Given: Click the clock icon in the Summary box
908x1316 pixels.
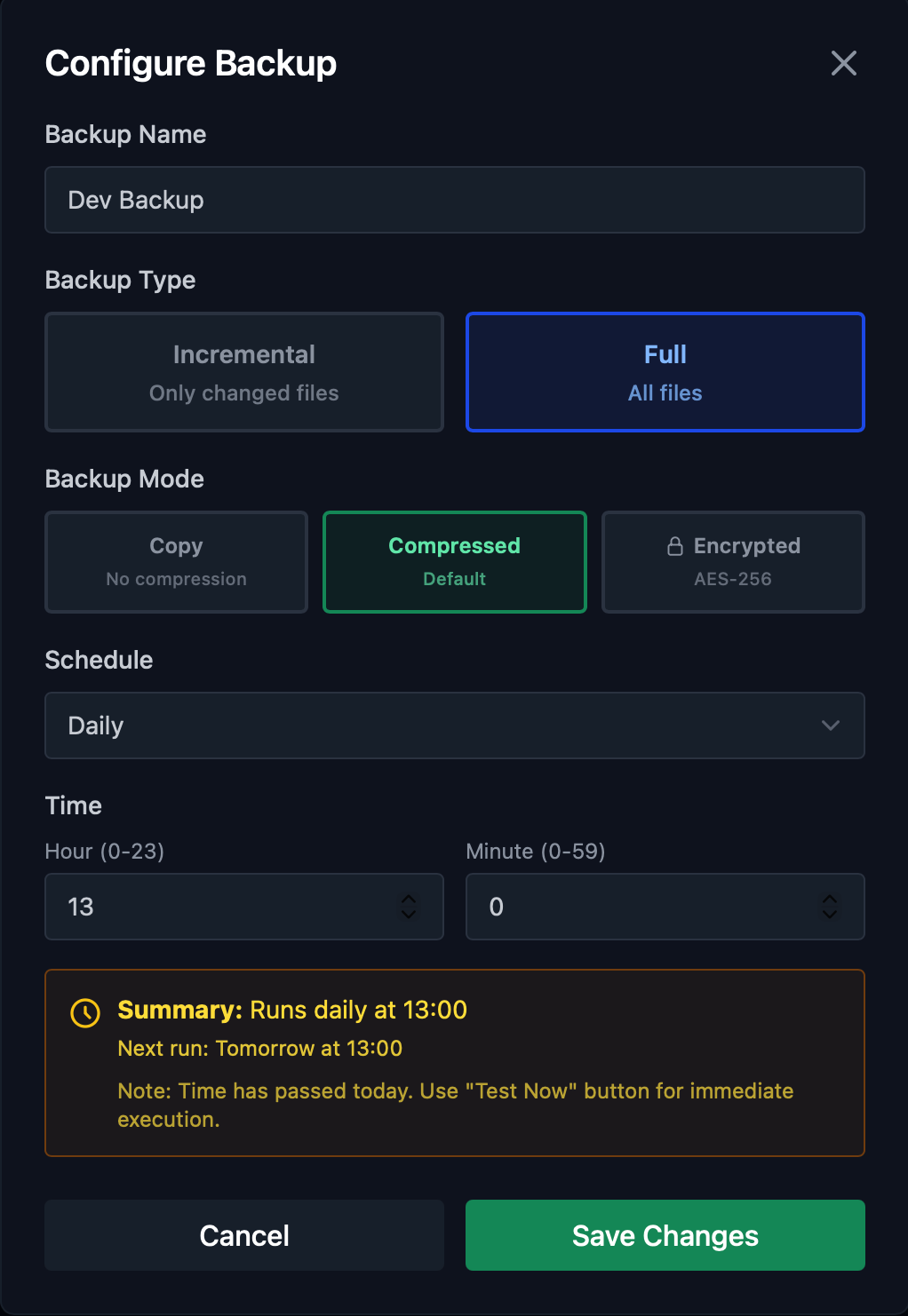Looking at the screenshot, I should pos(84,1012).
